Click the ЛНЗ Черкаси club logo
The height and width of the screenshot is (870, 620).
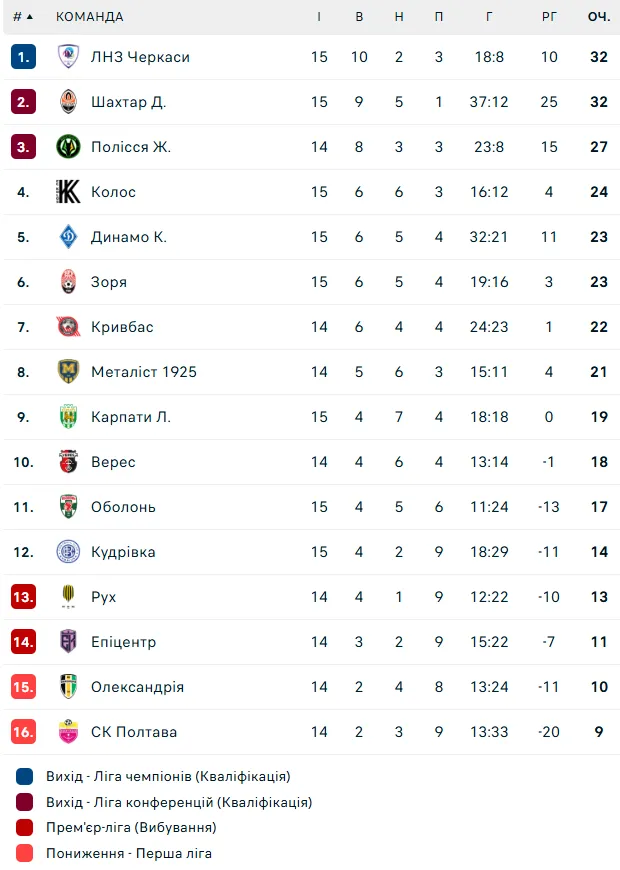click(x=68, y=57)
